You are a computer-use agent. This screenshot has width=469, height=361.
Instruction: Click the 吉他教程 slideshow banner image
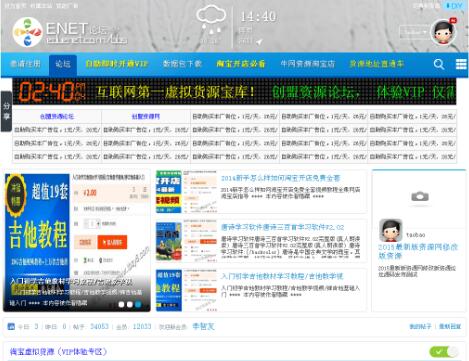click(77, 242)
